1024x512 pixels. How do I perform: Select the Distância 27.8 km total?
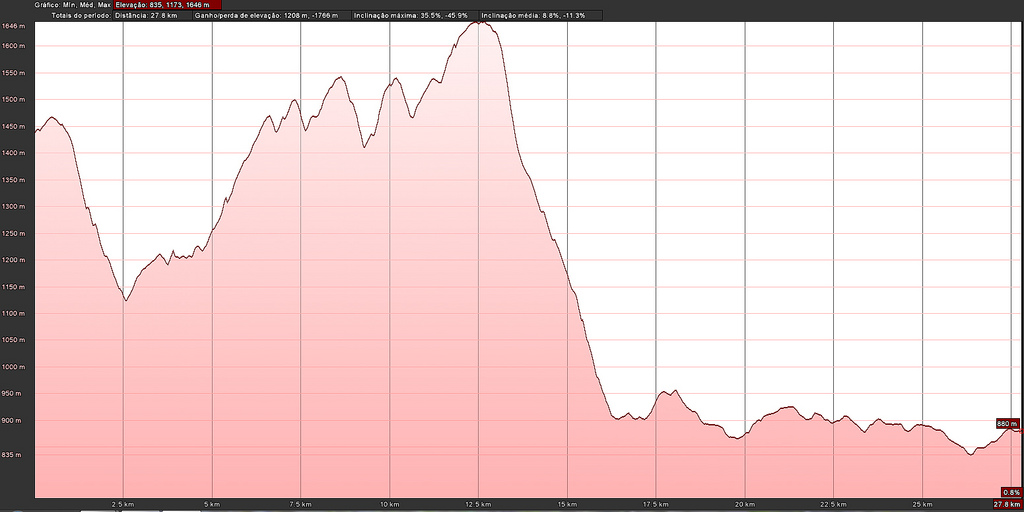[x=148, y=16]
